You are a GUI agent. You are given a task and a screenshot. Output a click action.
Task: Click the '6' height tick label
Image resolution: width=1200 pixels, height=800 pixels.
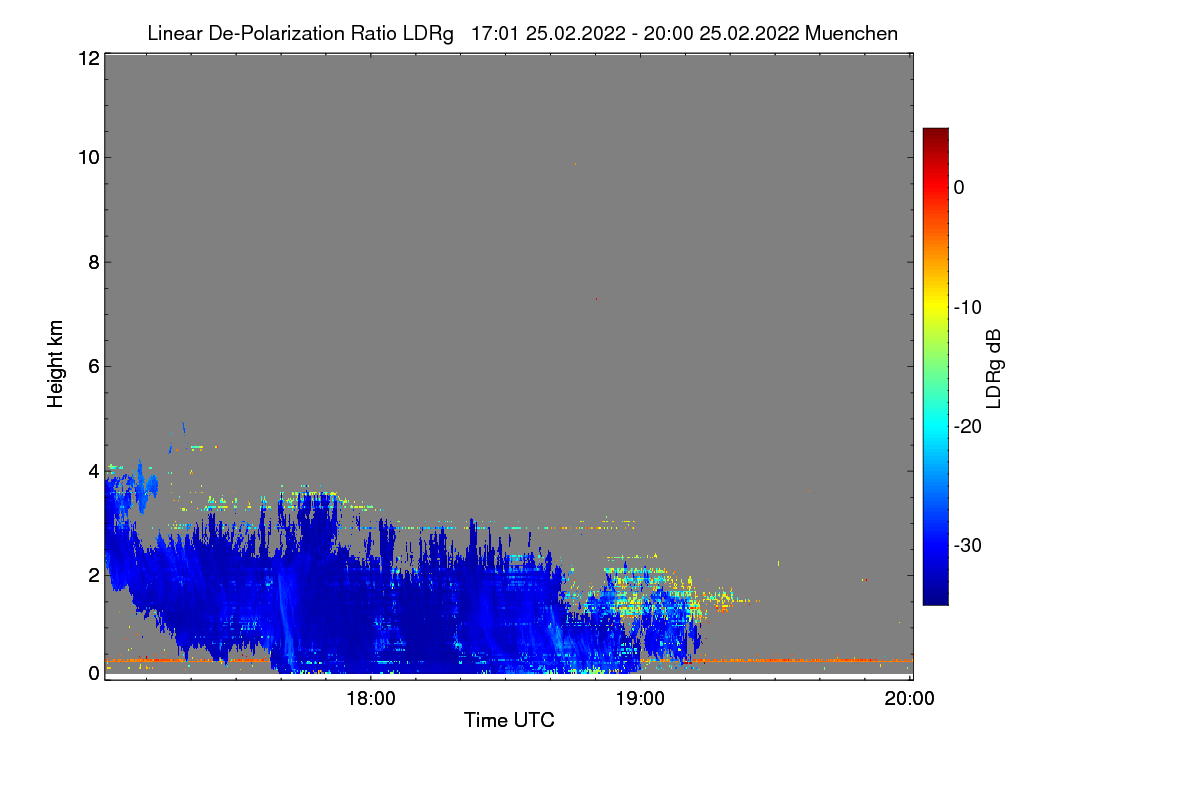click(x=92, y=366)
